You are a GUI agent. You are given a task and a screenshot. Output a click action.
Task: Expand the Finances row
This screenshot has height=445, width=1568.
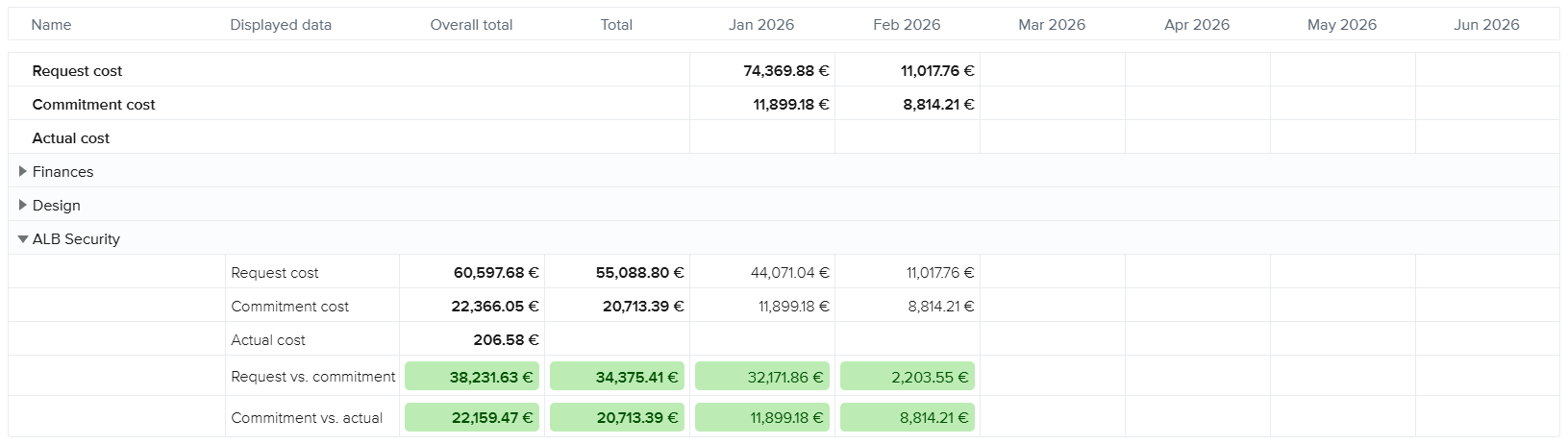coord(23,171)
